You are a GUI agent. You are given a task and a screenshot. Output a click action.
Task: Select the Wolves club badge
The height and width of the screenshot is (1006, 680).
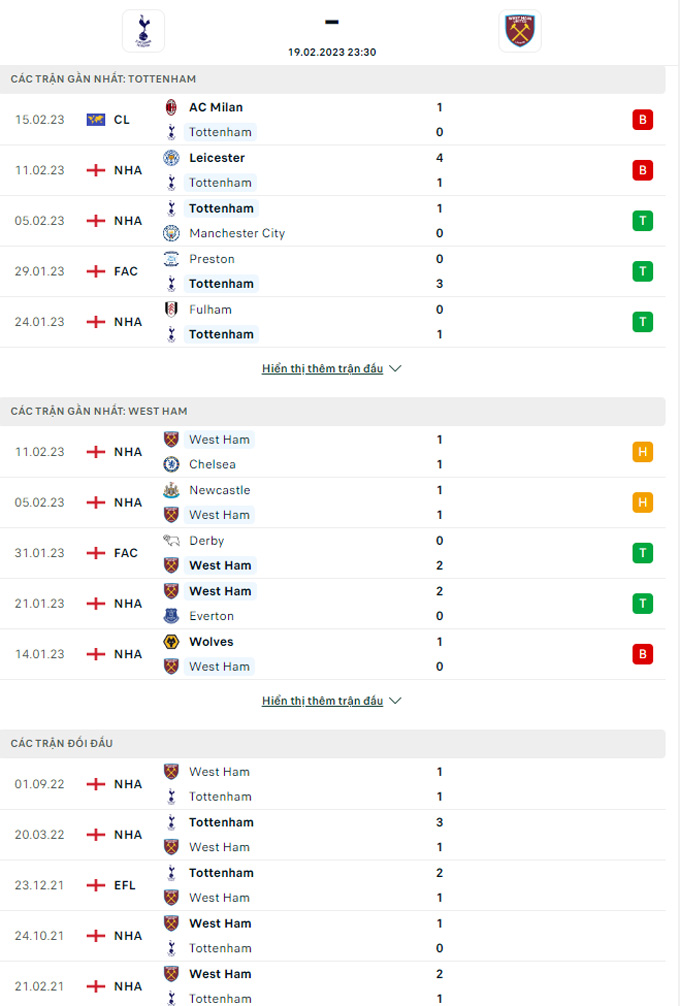coord(171,642)
